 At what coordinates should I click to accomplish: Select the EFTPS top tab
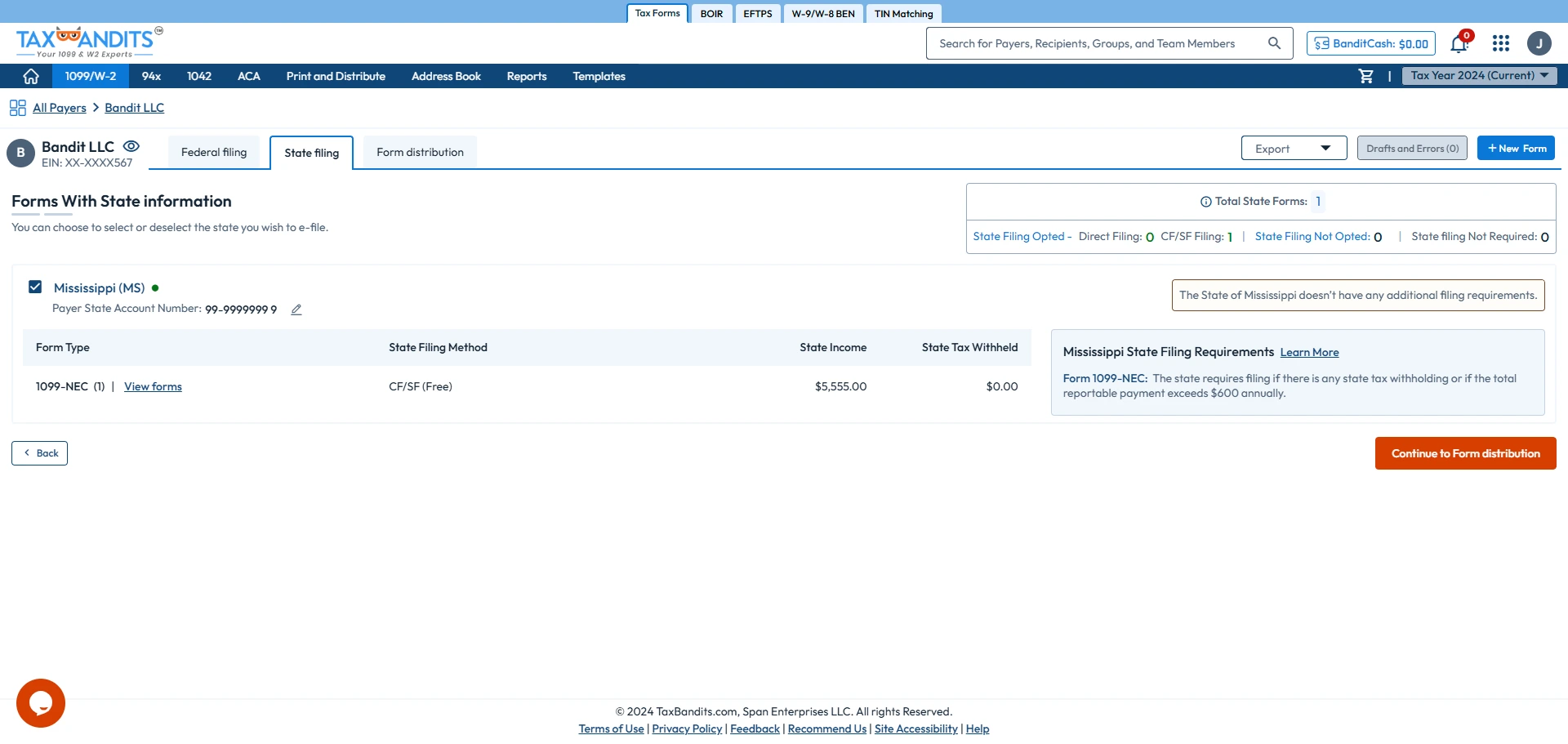(x=758, y=14)
